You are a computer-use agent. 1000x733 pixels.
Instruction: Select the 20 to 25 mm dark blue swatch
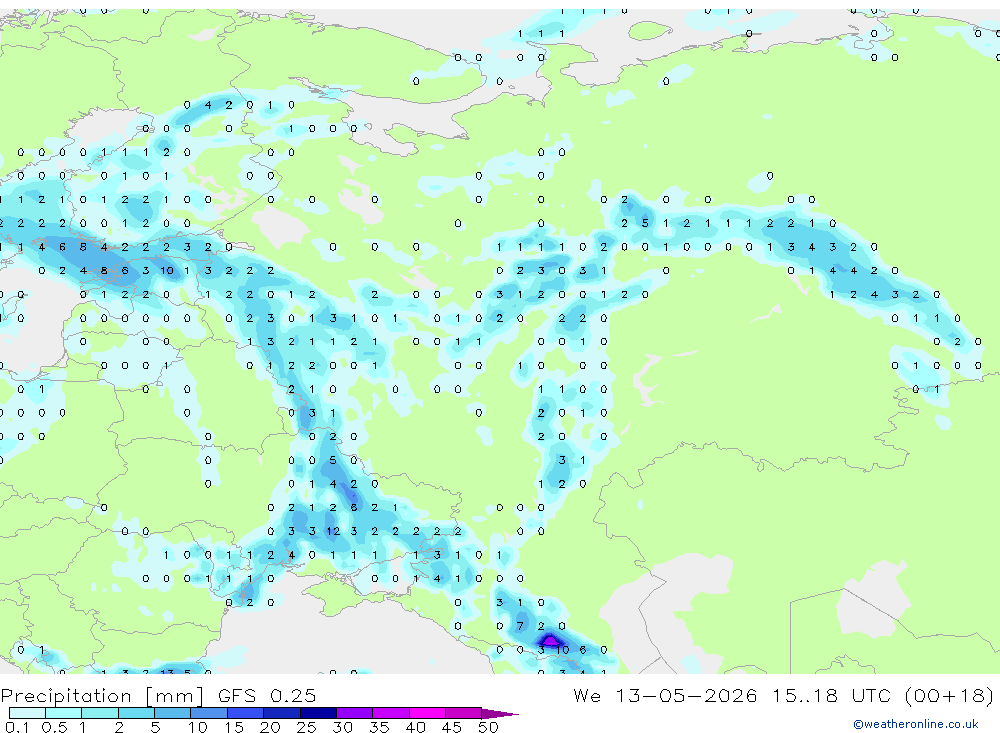point(281,713)
